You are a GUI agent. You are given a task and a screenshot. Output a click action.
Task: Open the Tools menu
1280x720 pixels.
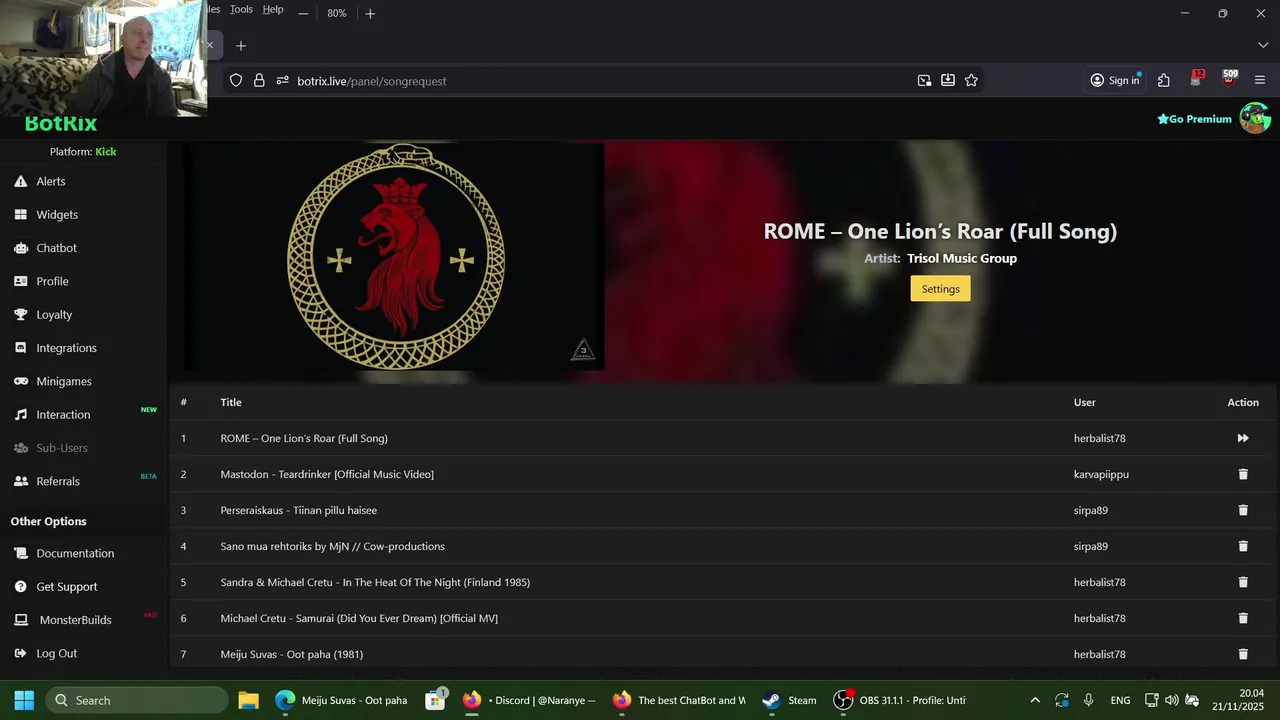click(x=241, y=9)
